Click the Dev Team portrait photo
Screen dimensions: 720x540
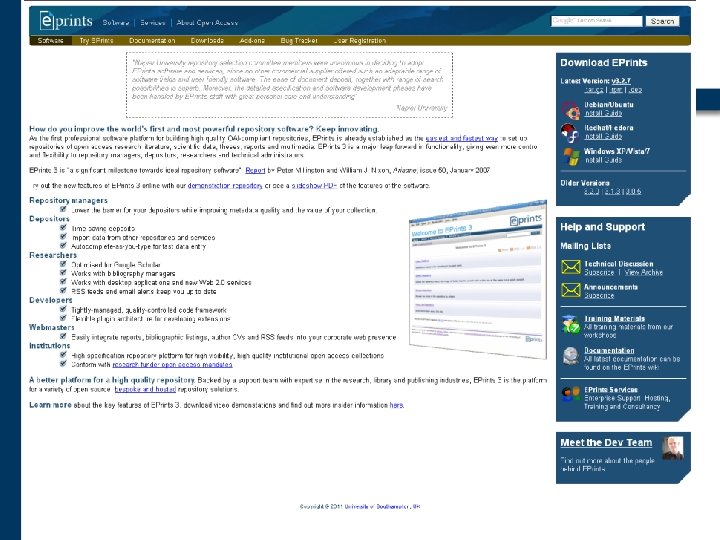673,448
